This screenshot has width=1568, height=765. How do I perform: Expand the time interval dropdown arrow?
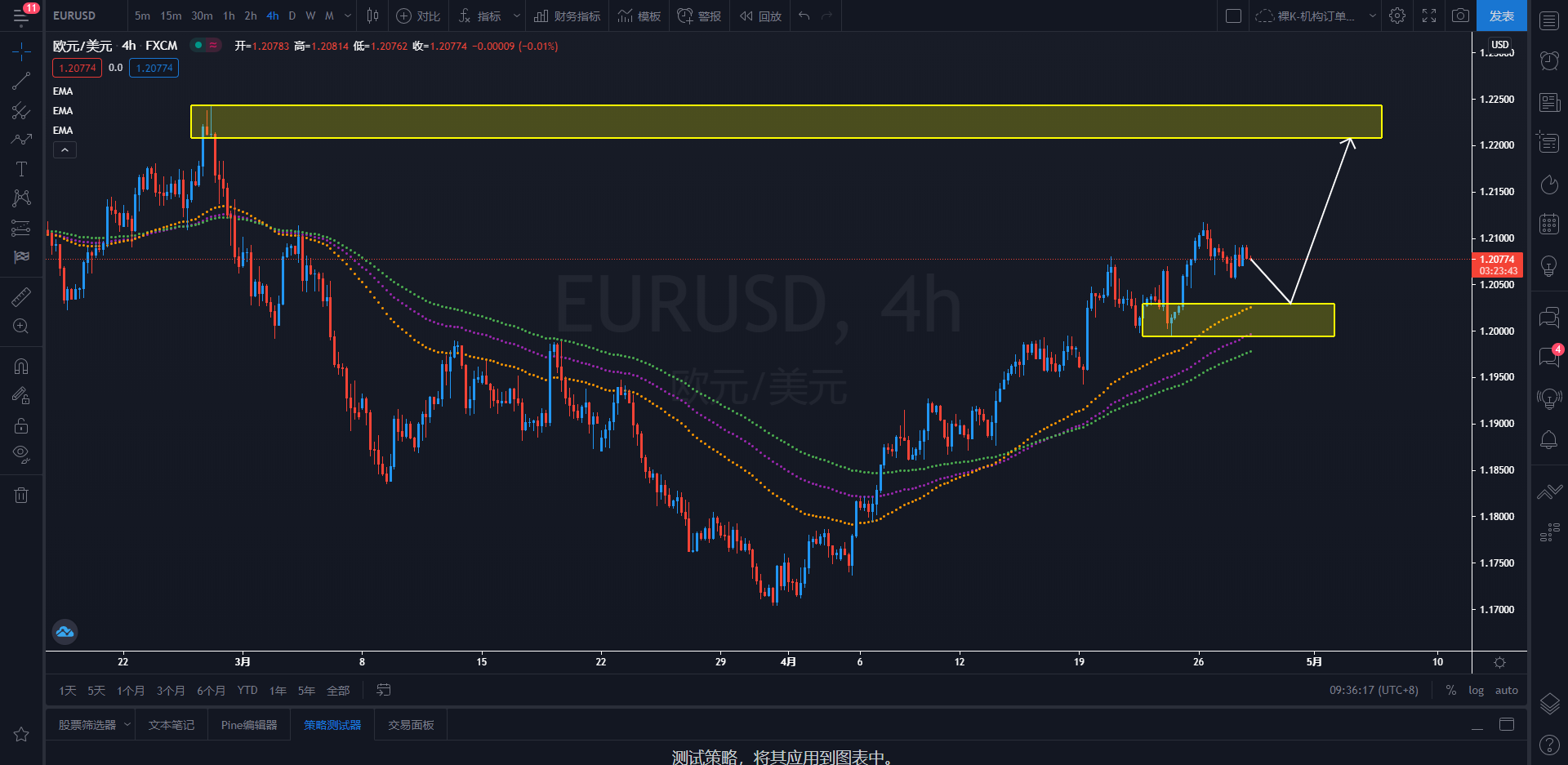click(x=348, y=16)
